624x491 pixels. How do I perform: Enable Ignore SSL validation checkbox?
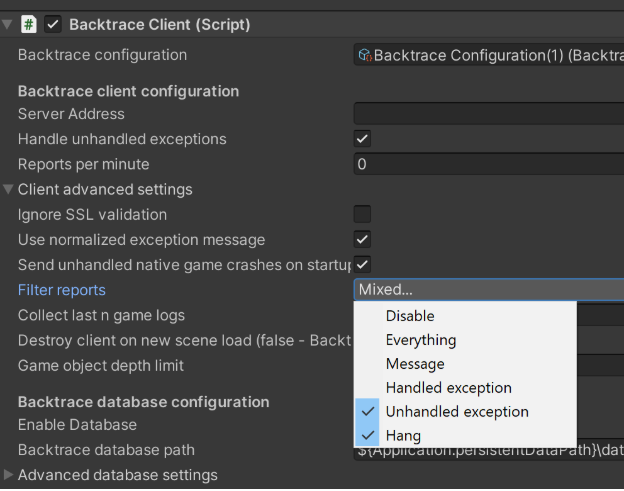coord(362,214)
